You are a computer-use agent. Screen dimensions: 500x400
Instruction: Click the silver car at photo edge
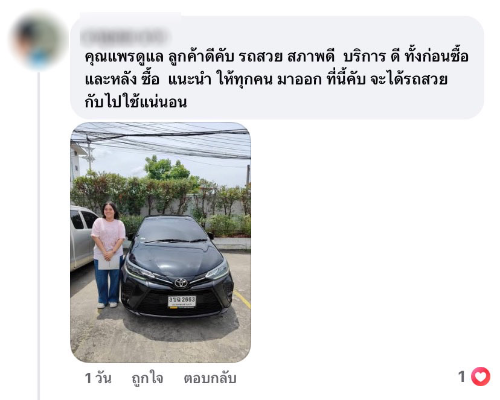coord(82,237)
